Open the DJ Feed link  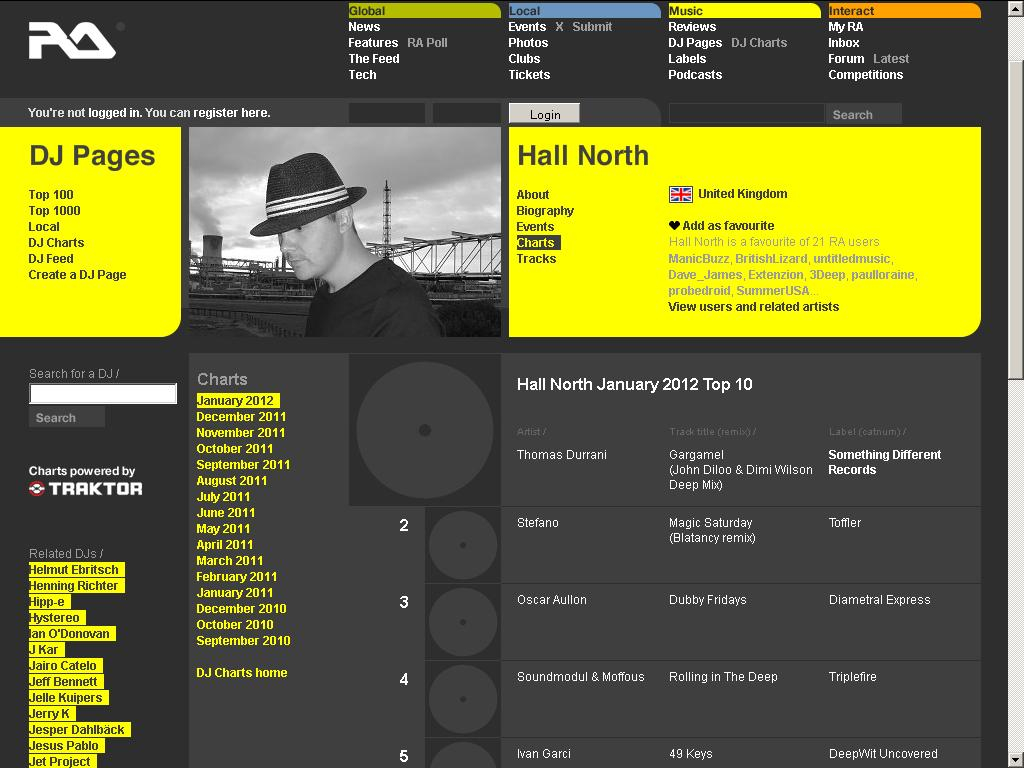pyautogui.click(x=51, y=259)
